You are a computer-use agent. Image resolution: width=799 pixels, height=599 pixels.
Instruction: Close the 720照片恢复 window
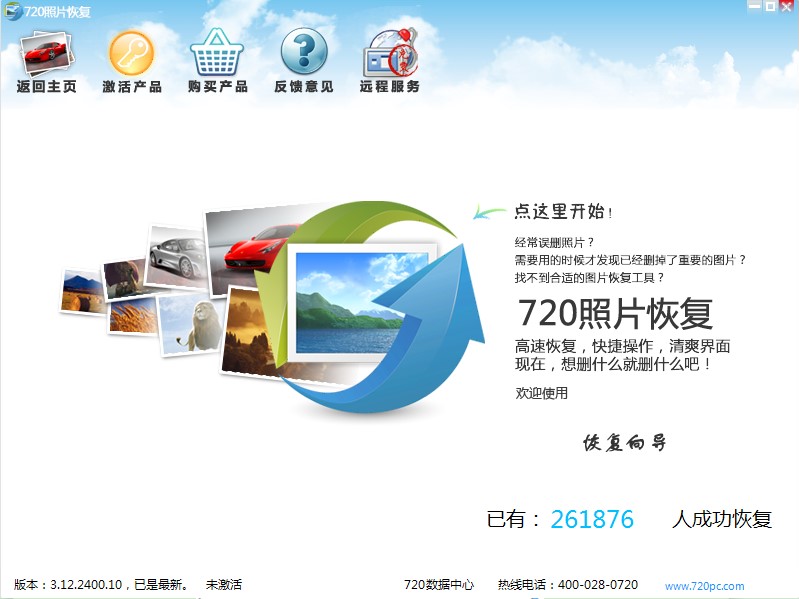(x=786, y=7)
